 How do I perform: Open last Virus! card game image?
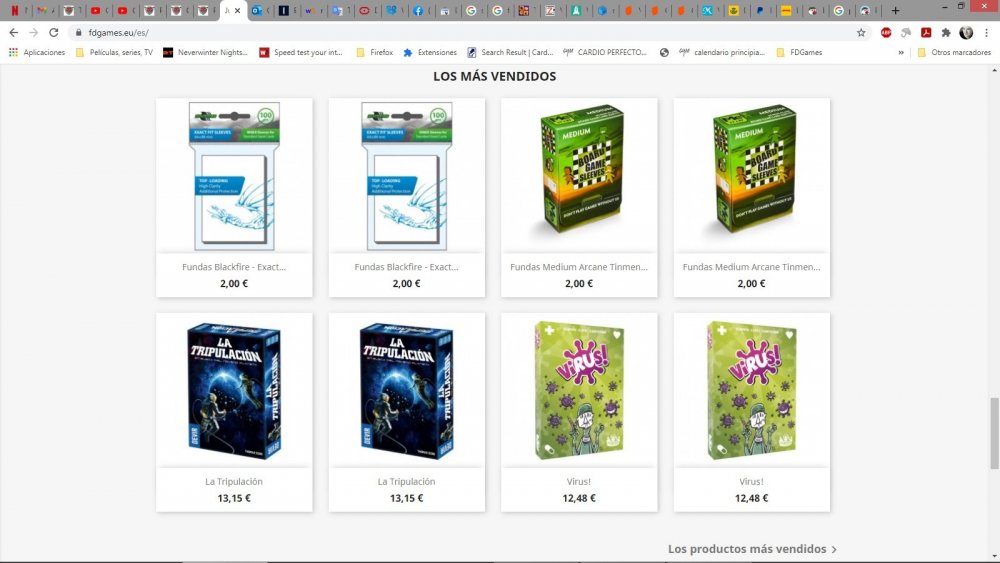[751, 390]
